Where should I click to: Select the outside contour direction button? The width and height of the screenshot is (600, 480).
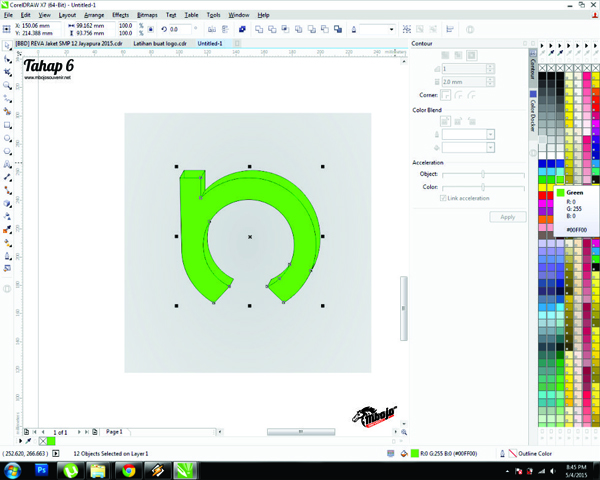click(470, 55)
